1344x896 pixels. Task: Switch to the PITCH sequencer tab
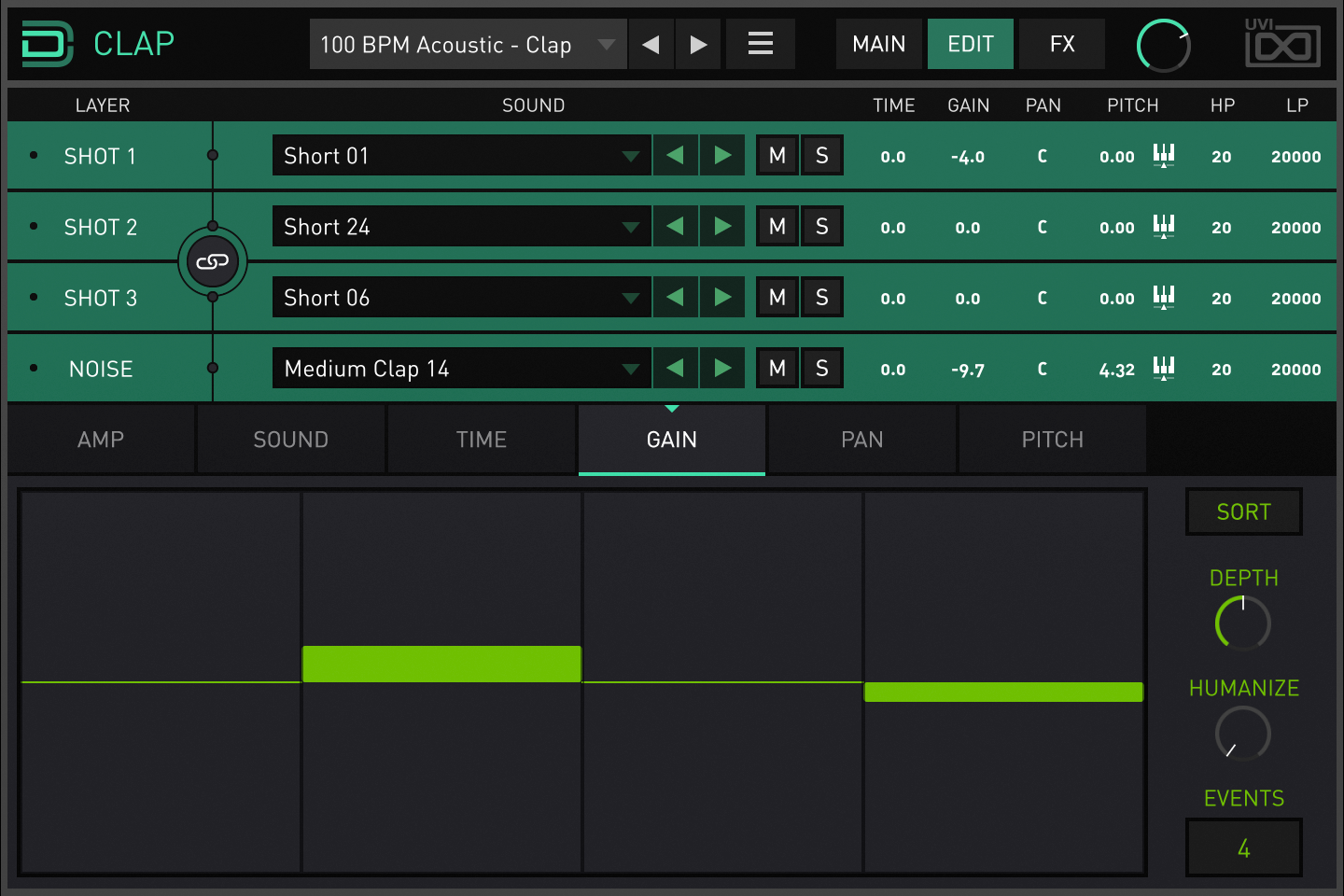click(x=1052, y=440)
